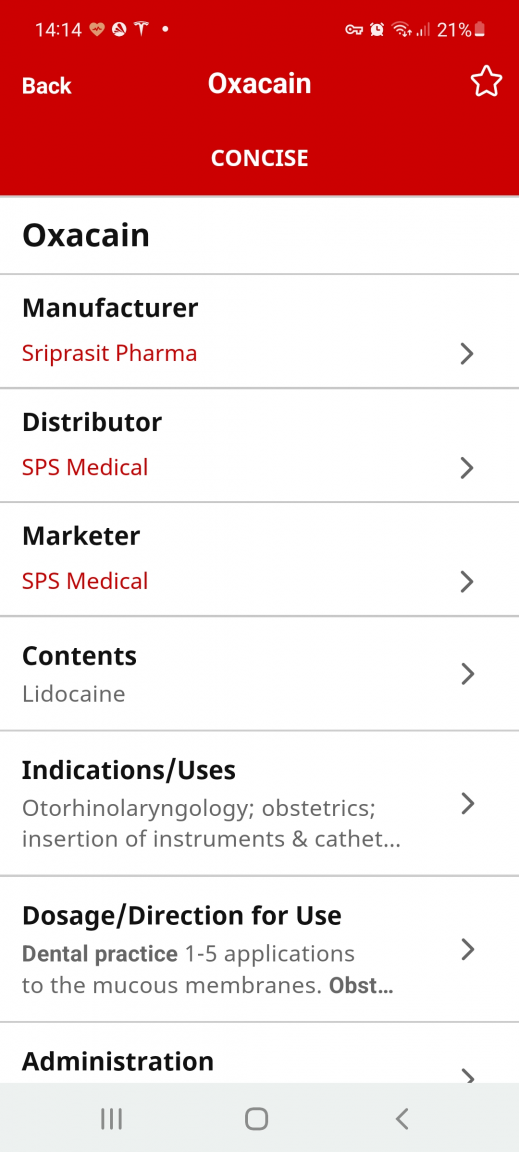Open the SPS Medical marketer link
This screenshot has height=1152, width=519.
[x=85, y=581]
